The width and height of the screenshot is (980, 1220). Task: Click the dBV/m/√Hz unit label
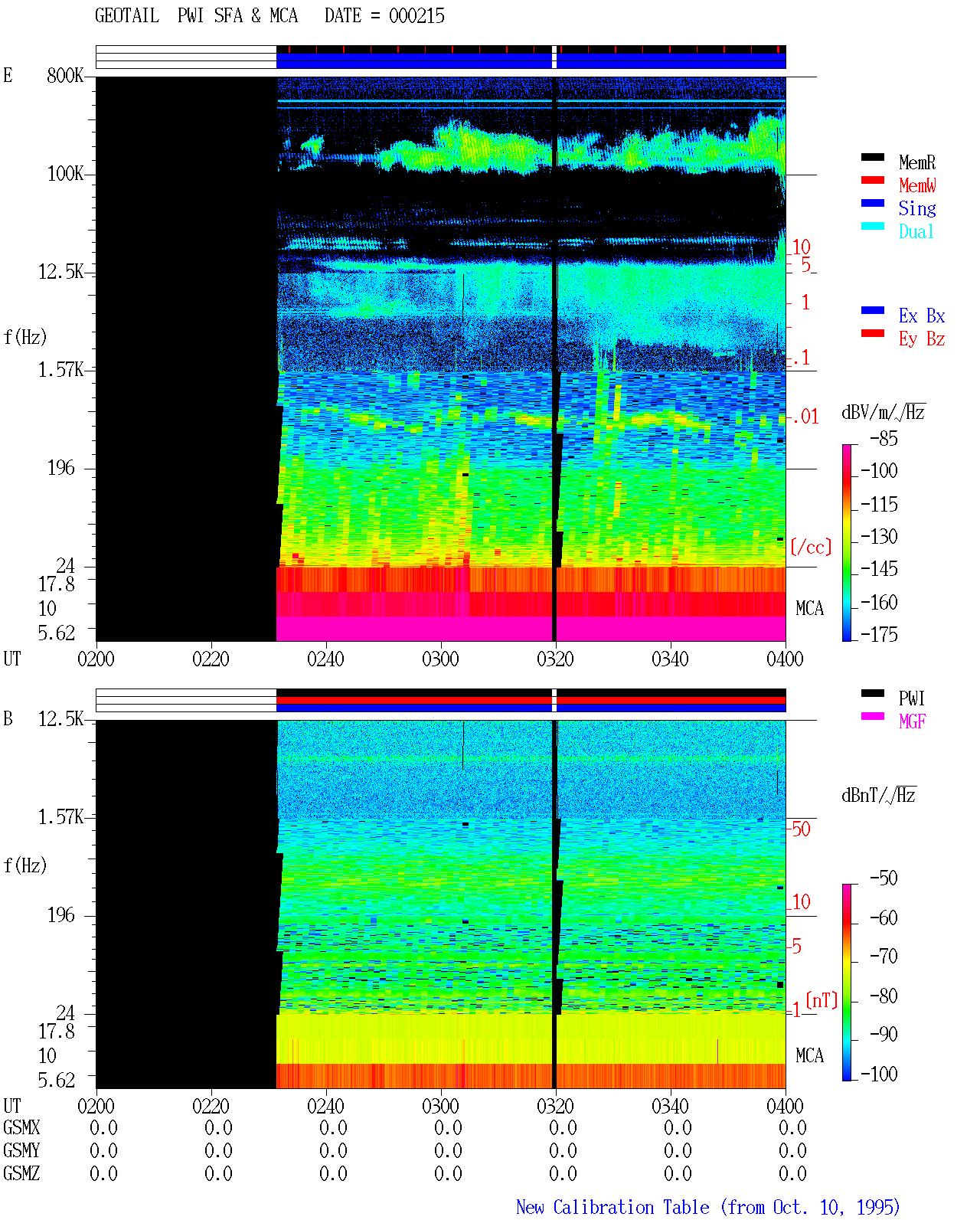pyautogui.click(x=884, y=412)
